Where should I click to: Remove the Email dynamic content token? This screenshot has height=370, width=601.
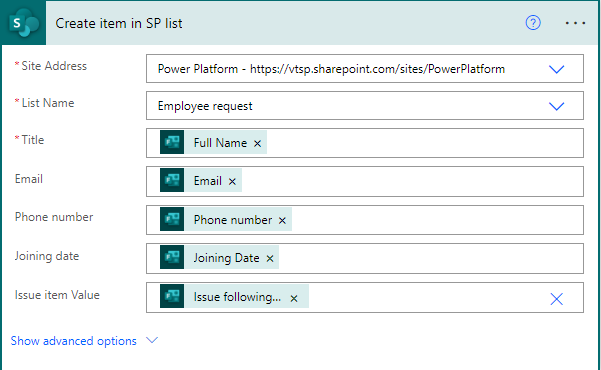232,181
